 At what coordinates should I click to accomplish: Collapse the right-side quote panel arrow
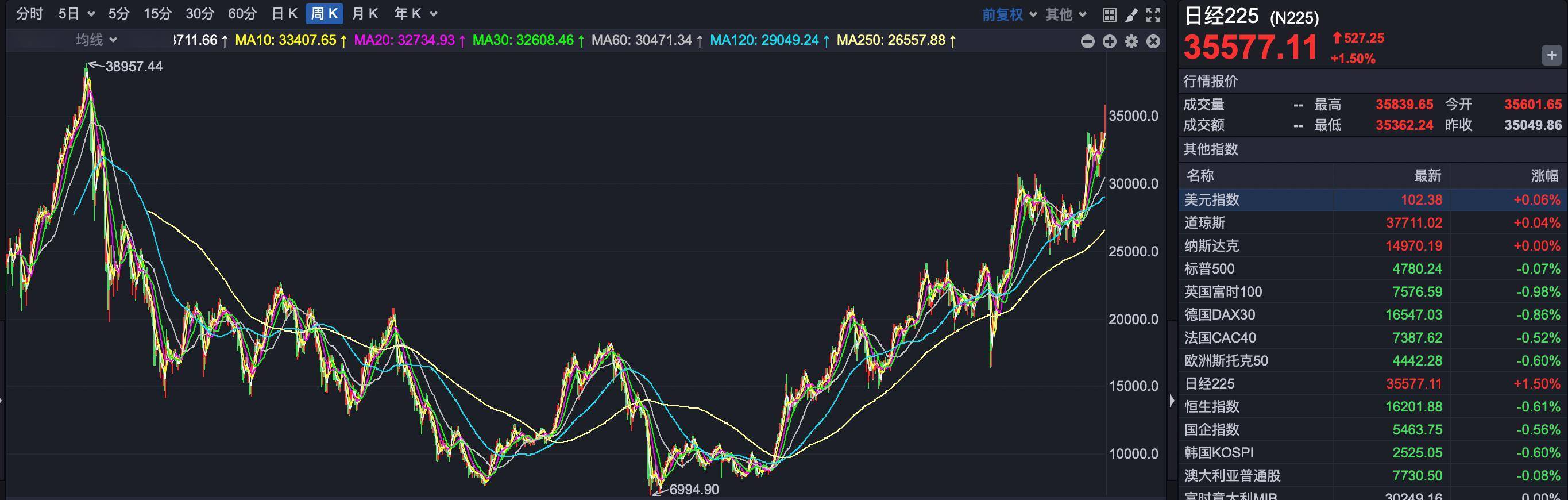tap(1172, 401)
